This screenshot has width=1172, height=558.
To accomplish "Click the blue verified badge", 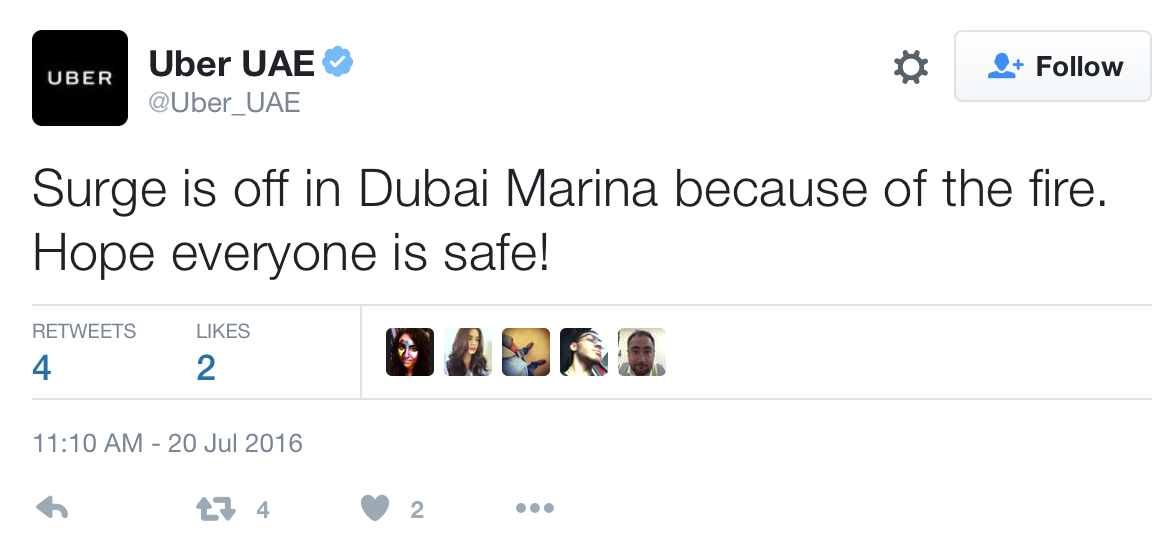I will tap(338, 63).
